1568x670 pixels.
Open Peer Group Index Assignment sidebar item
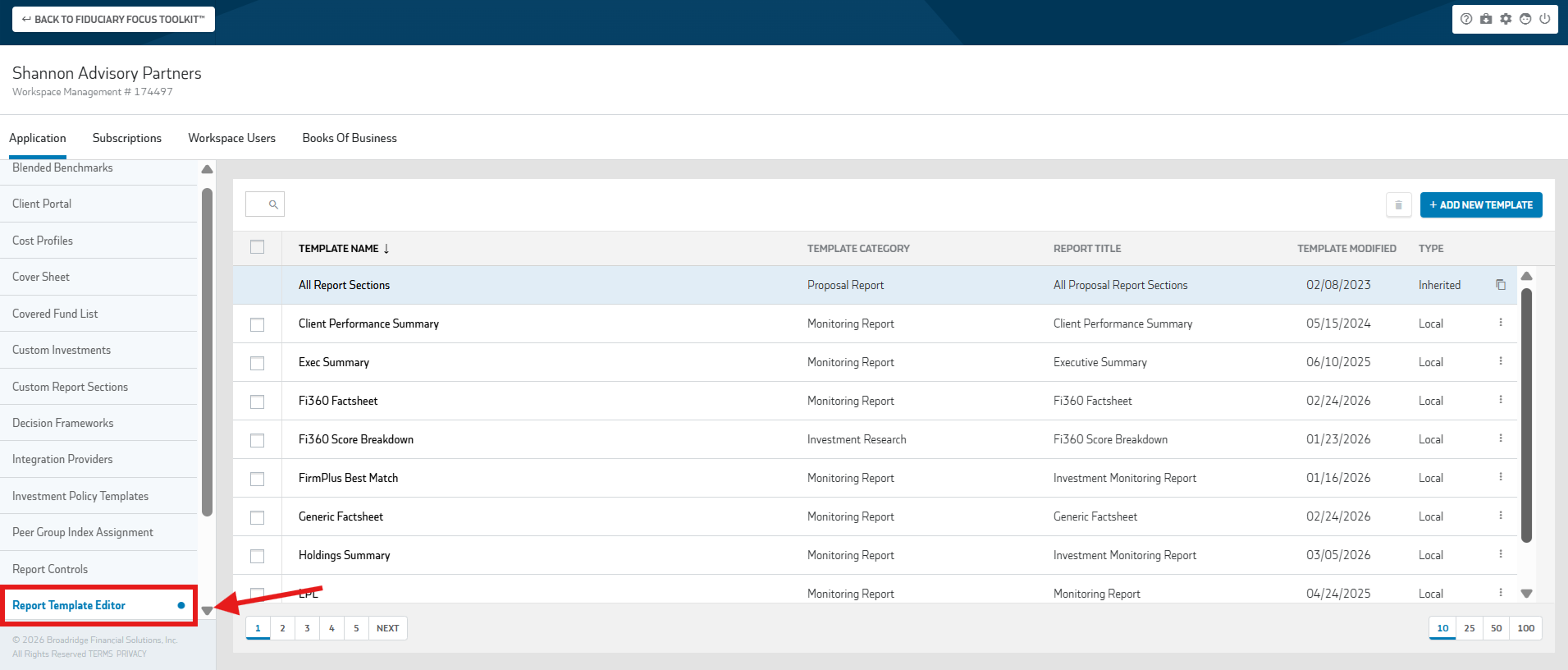(x=98, y=532)
